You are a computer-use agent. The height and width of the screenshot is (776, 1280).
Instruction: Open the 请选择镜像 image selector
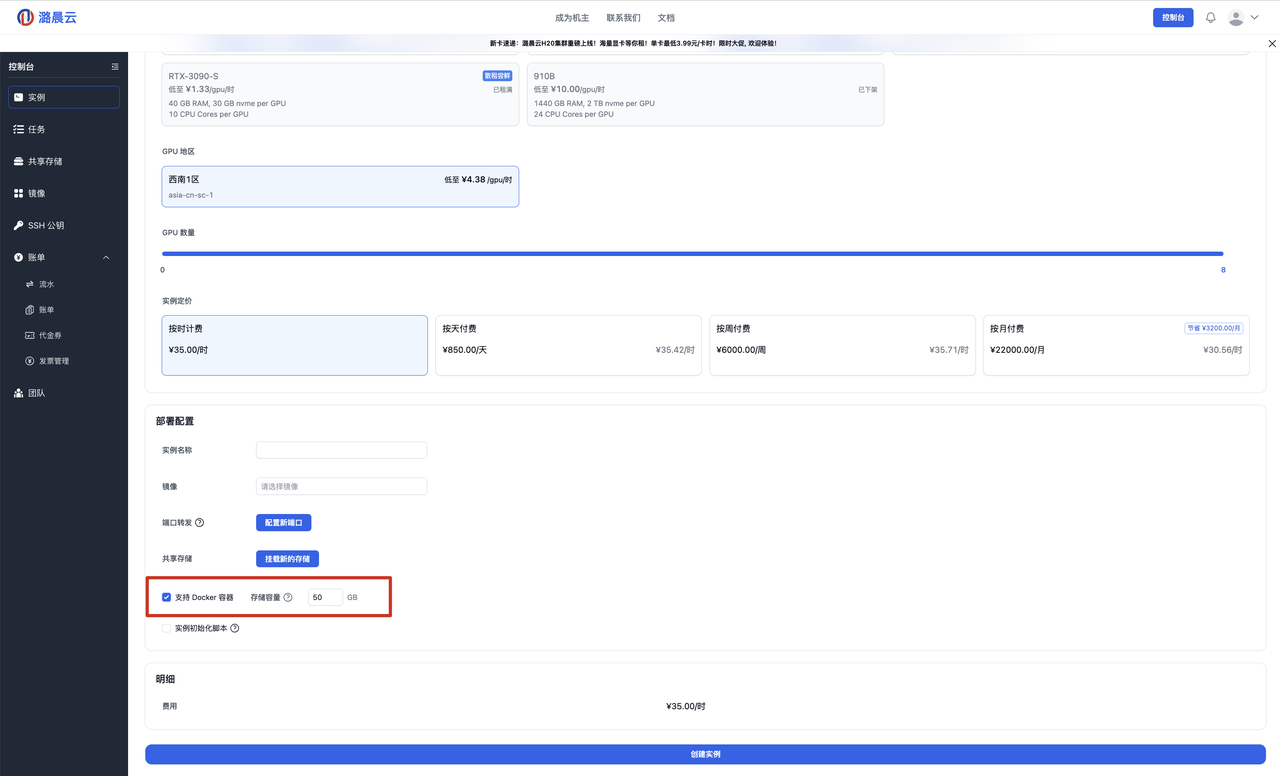341,486
